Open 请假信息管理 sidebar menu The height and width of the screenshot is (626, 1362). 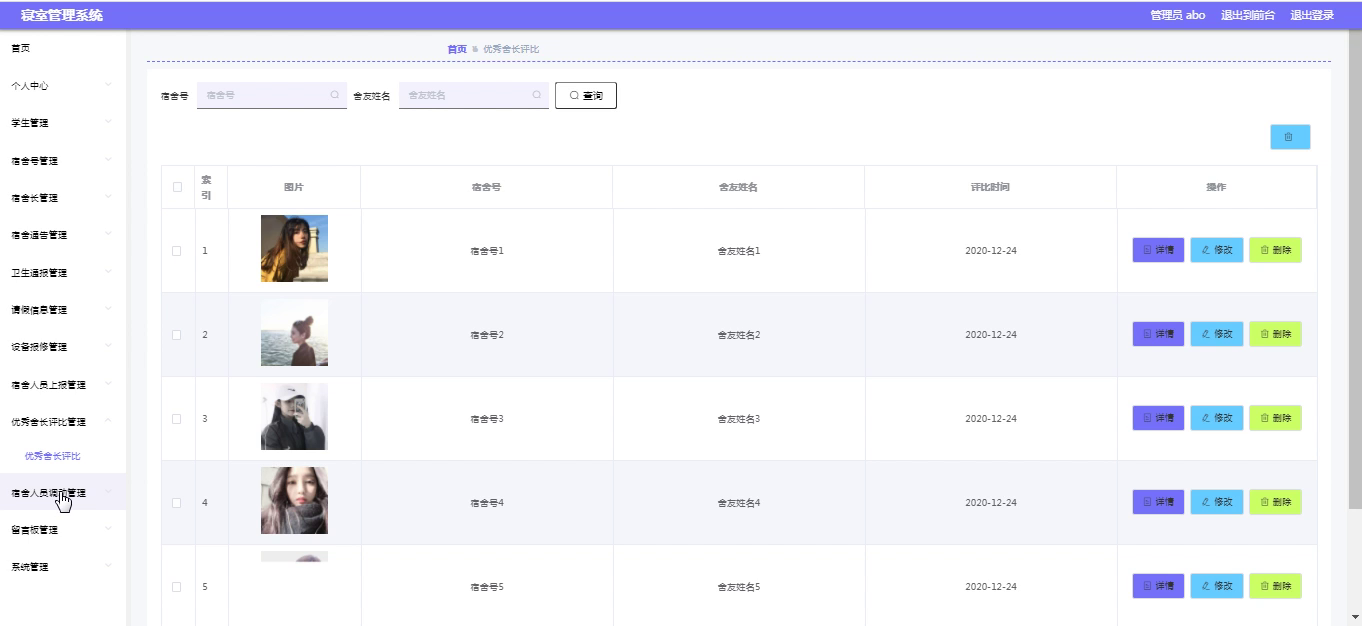tap(63, 310)
